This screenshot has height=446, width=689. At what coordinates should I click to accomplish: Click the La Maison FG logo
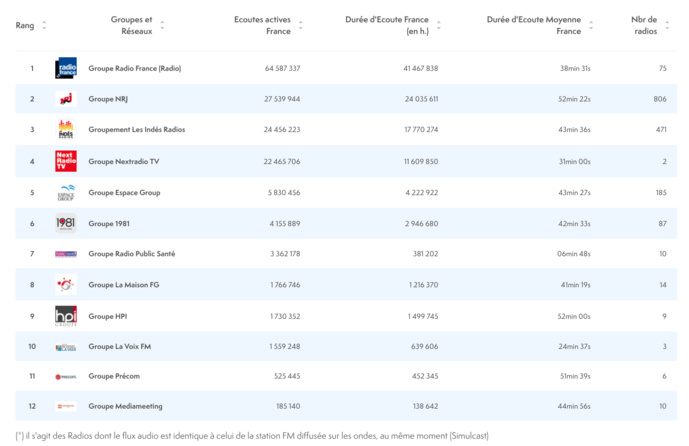(66, 285)
